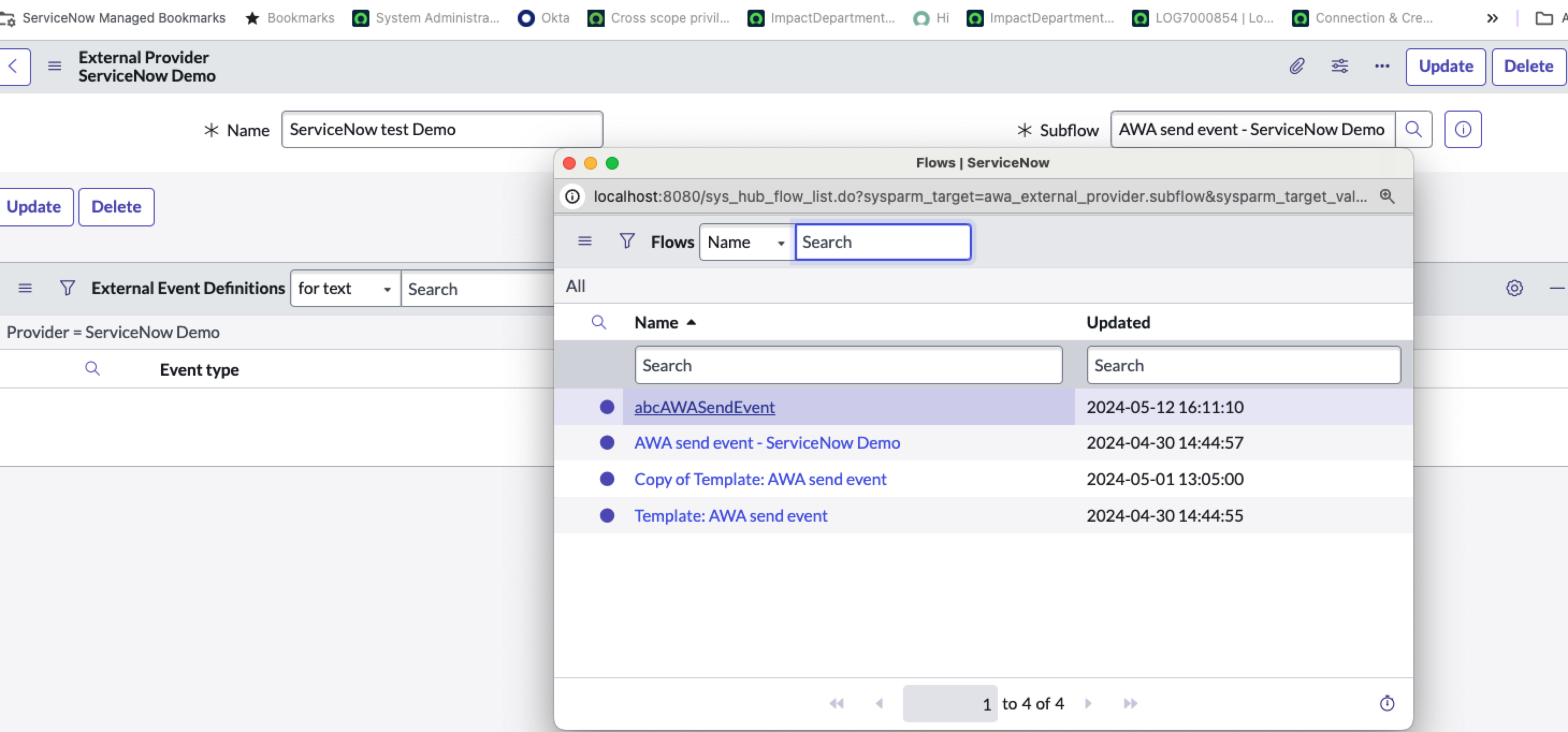This screenshot has height=732, width=1568.
Task: Click zoom magnifier icon in popup address bar
Action: point(1387,196)
